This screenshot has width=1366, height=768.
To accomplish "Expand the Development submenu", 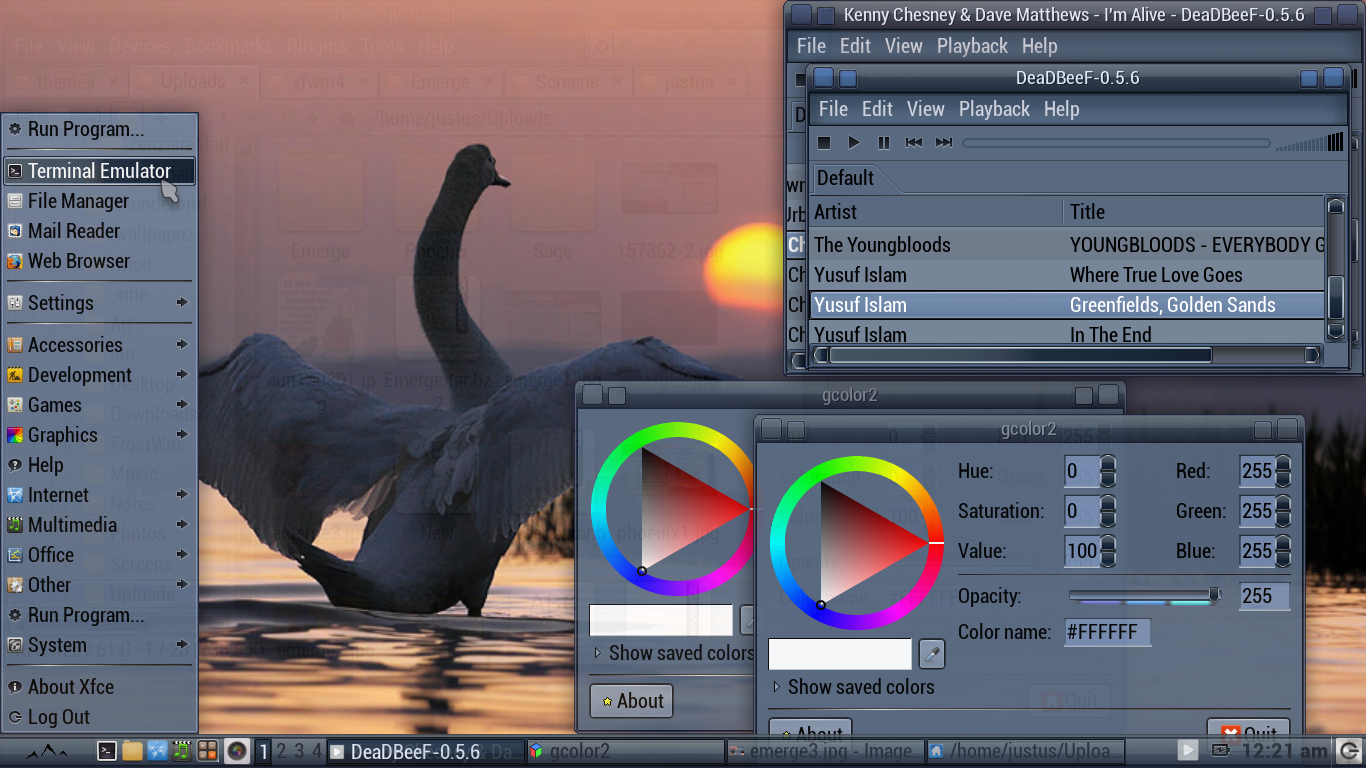I will click(99, 375).
